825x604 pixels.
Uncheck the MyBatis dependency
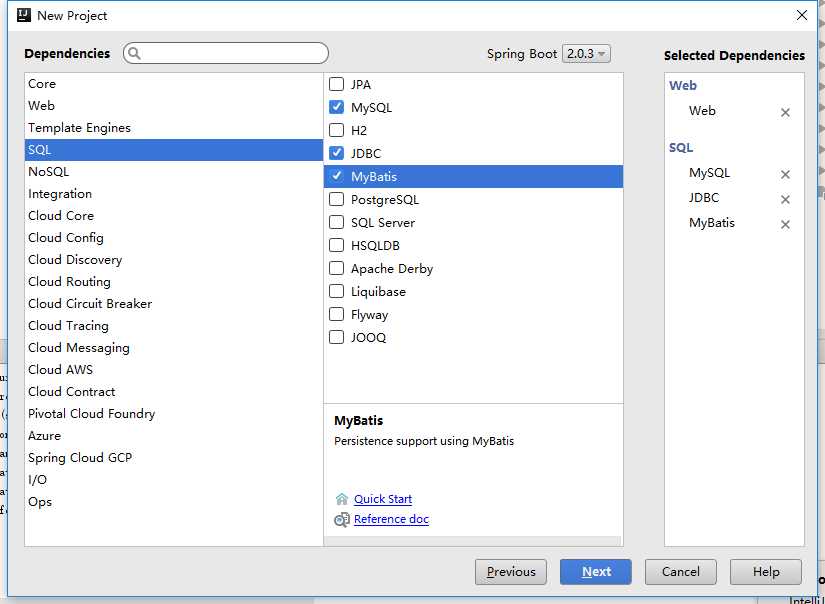click(336, 176)
